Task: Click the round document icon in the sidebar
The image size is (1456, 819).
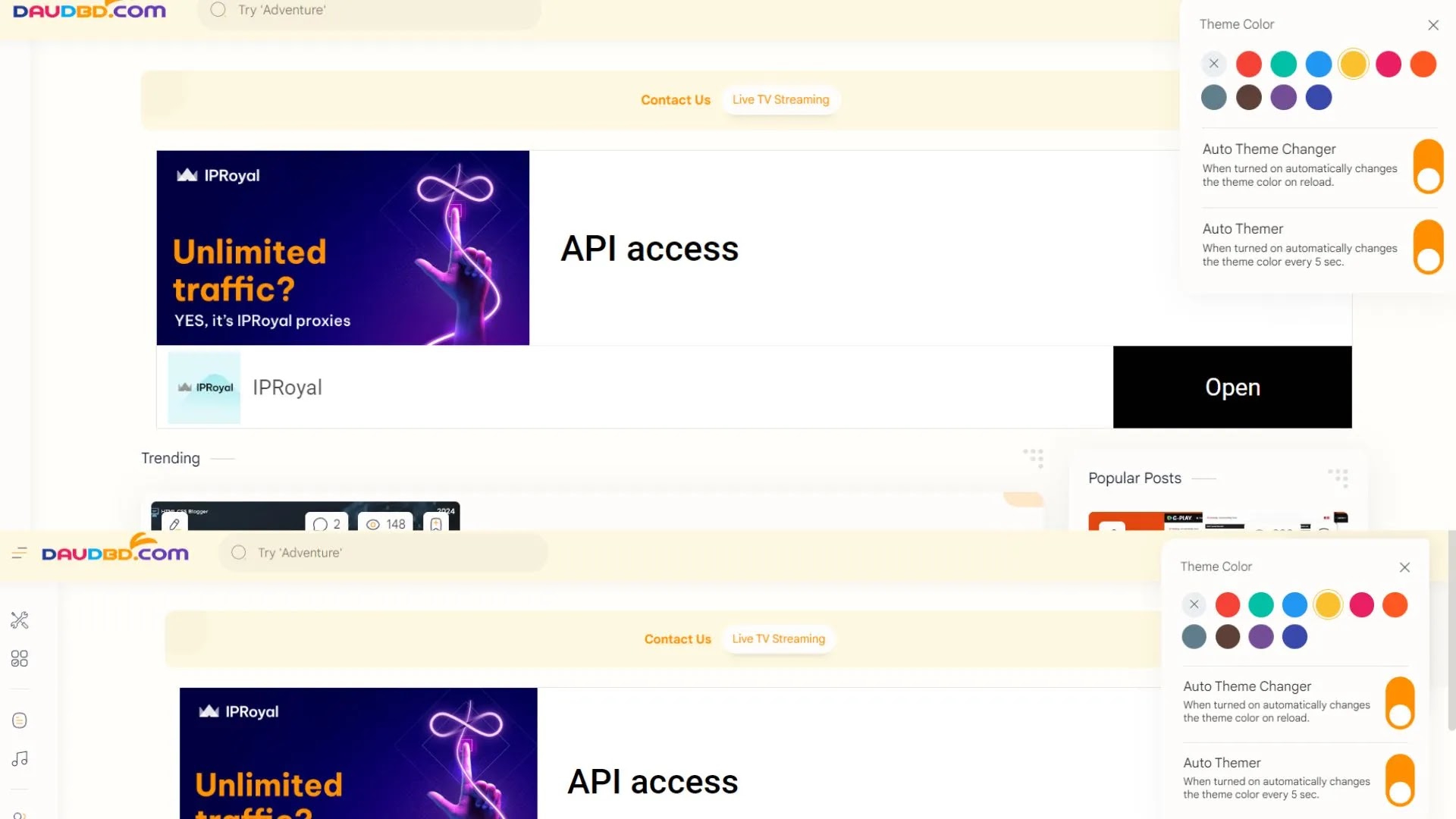Action: (20, 720)
